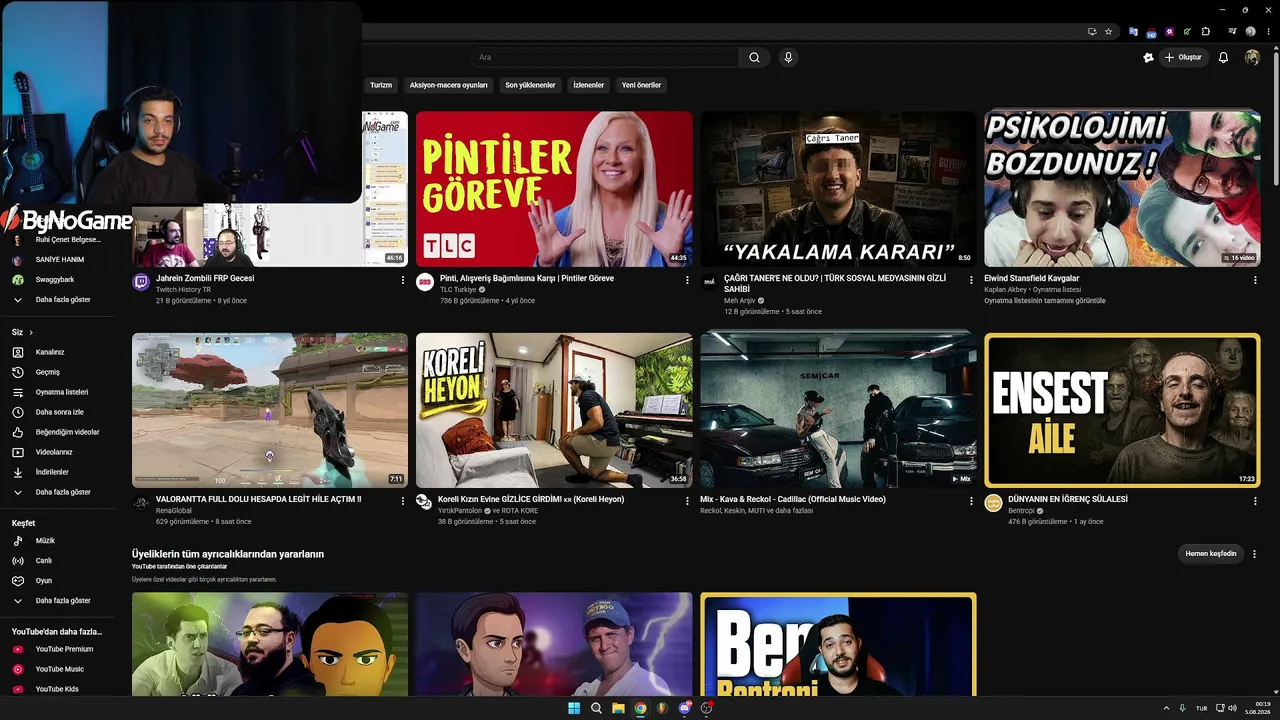The image size is (1280, 720).
Task: Open options menu for DÜNYANIN EN İĞRENÇ SÜLALESİ
Action: coord(1255,501)
